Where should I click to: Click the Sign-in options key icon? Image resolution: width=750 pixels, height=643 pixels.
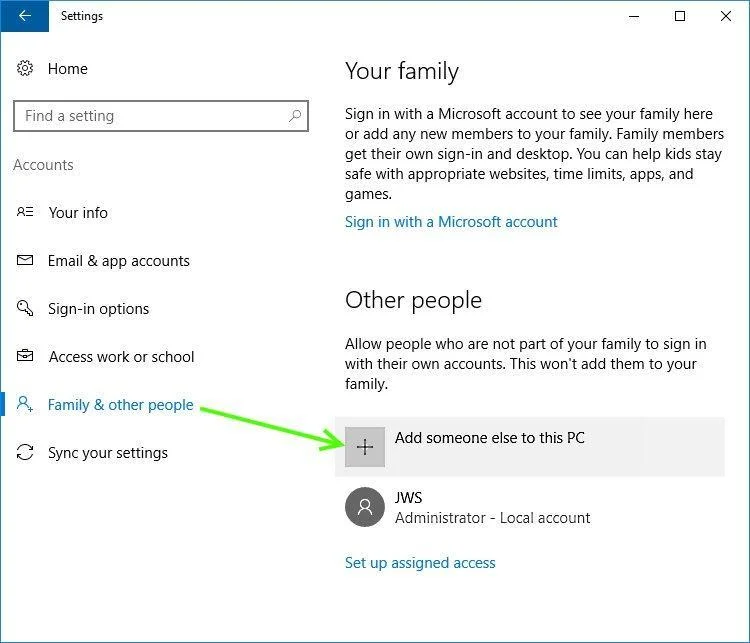(25, 308)
